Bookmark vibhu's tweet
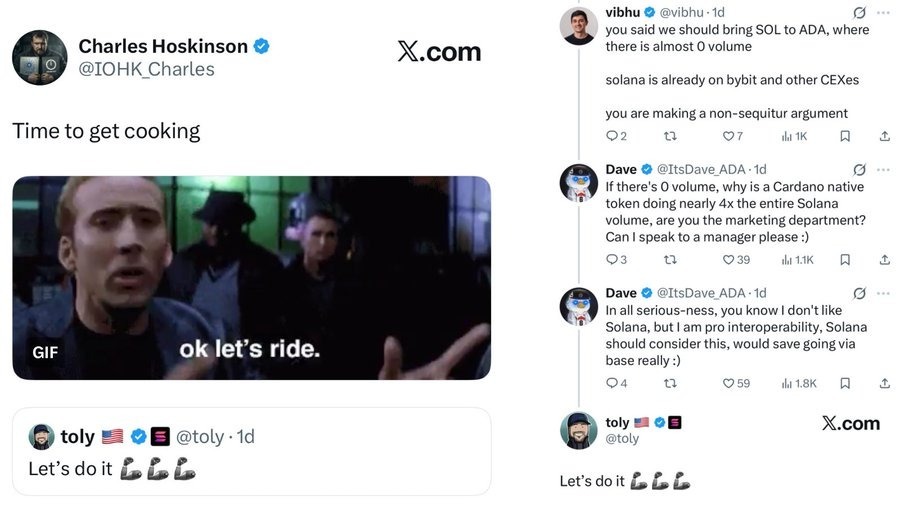Viewport: 900px width, 506px height. coord(845,136)
